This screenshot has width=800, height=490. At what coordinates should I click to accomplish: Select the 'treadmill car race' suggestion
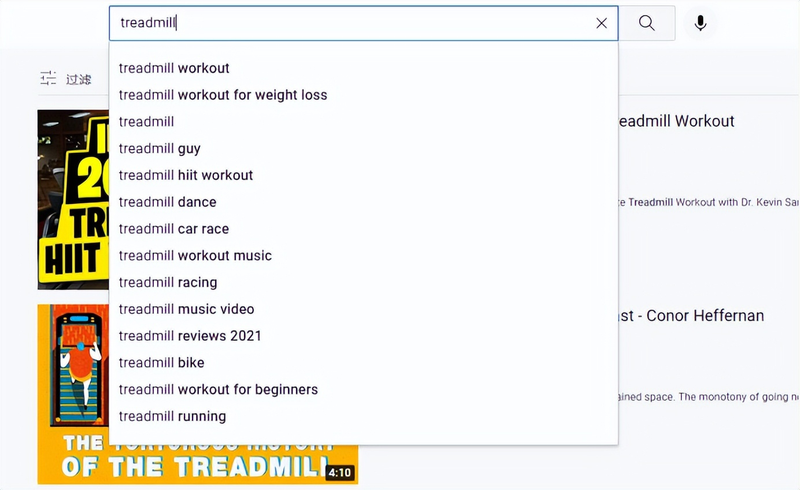pyautogui.click(x=174, y=229)
